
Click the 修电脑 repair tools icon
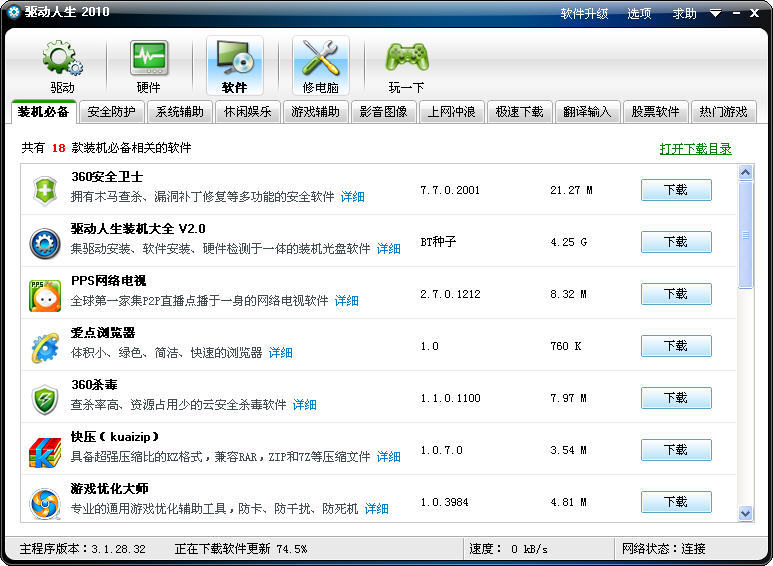pos(320,60)
